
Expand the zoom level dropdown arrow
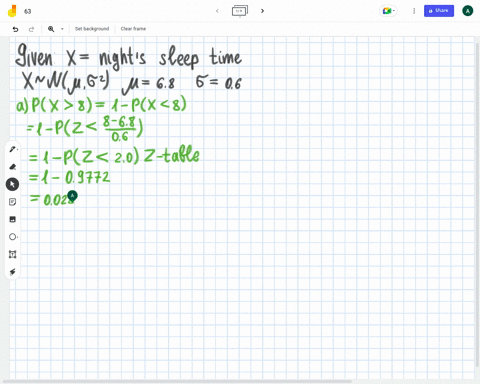click(62, 29)
